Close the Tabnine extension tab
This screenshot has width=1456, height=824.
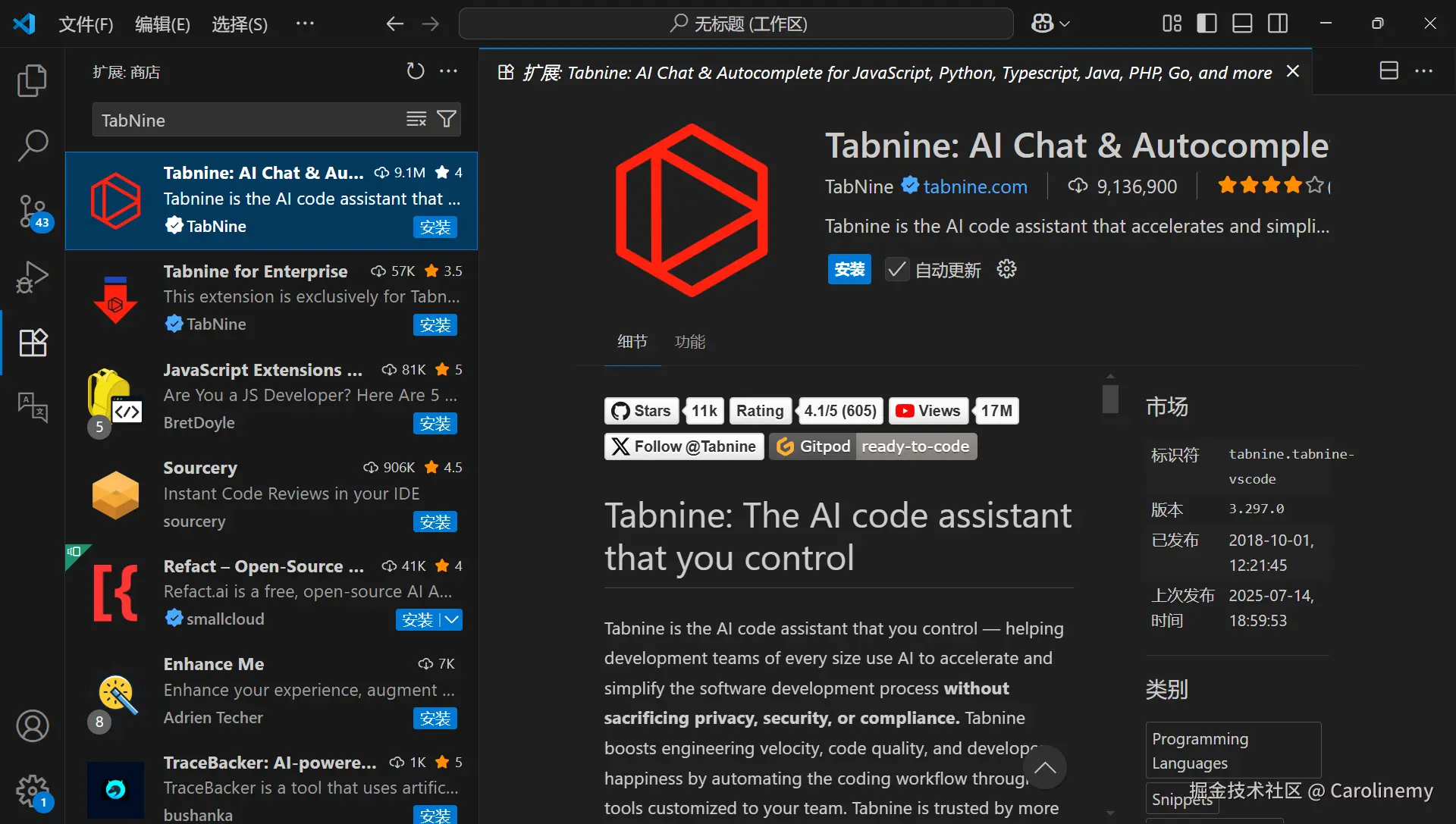(x=1293, y=71)
